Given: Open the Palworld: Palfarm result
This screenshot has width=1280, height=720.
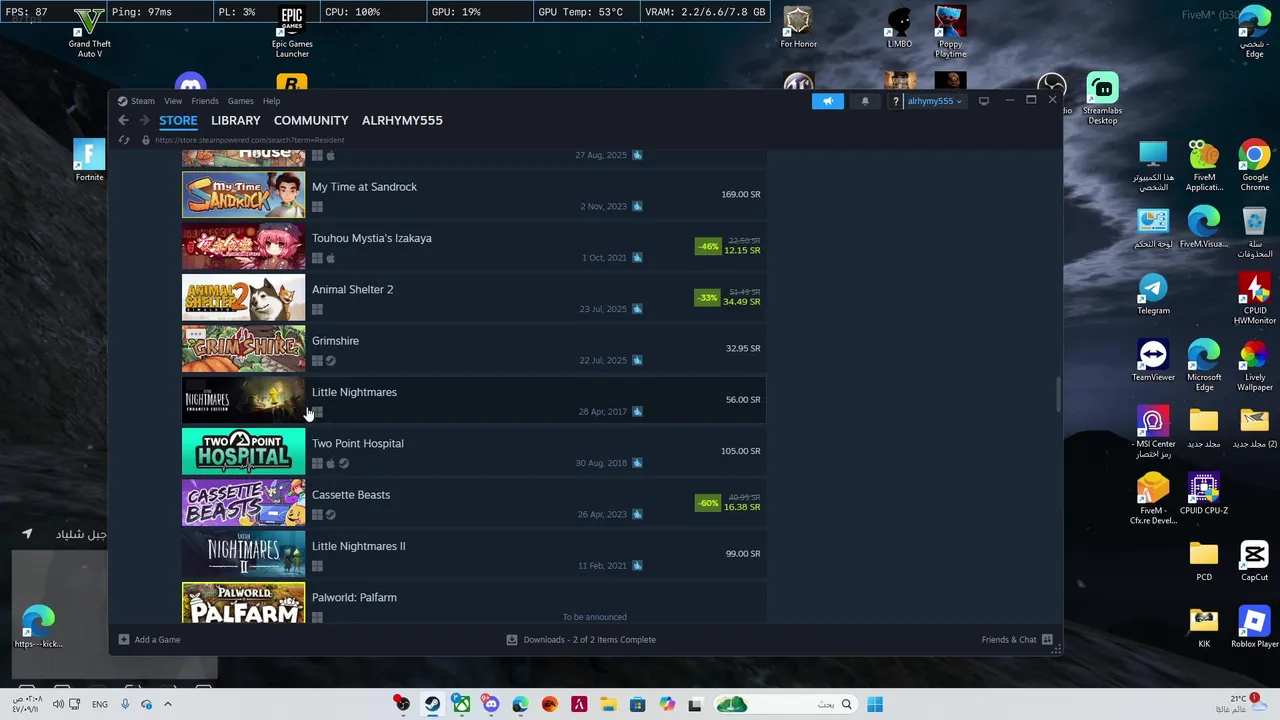Looking at the screenshot, I should (474, 603).
